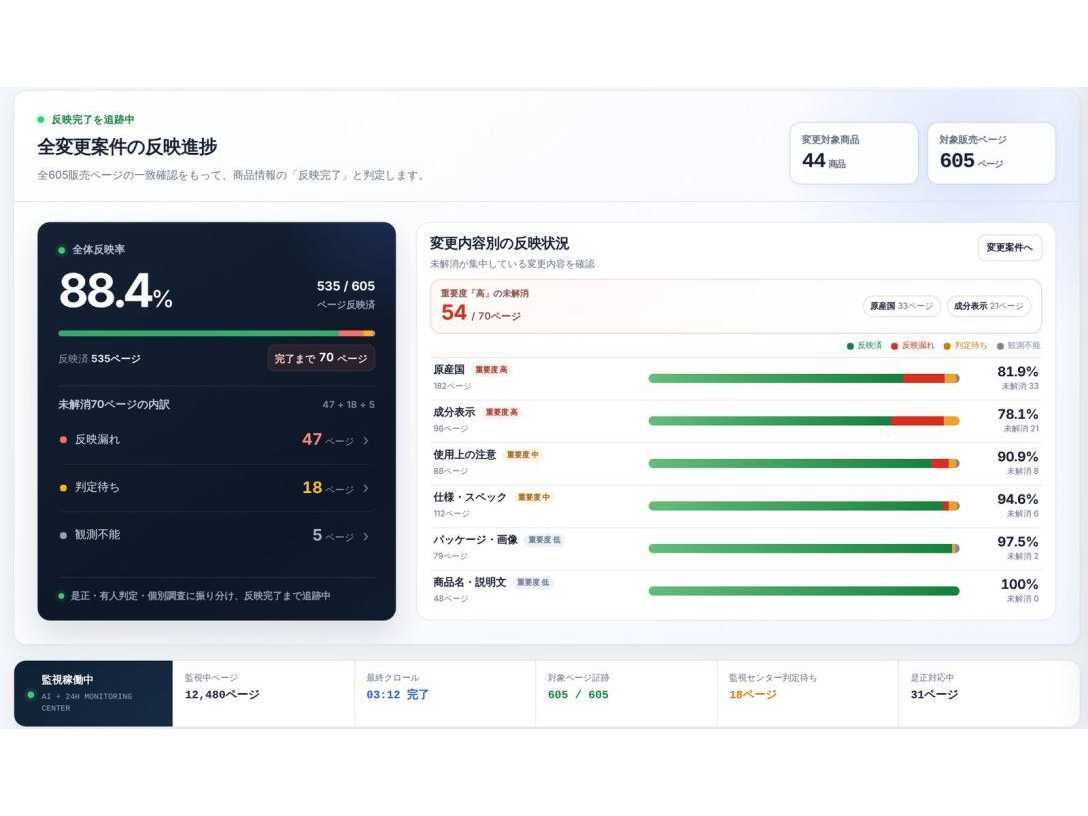Click the 47 ページ count
Screen dimensions: 1088x816
tap(328, 440)
